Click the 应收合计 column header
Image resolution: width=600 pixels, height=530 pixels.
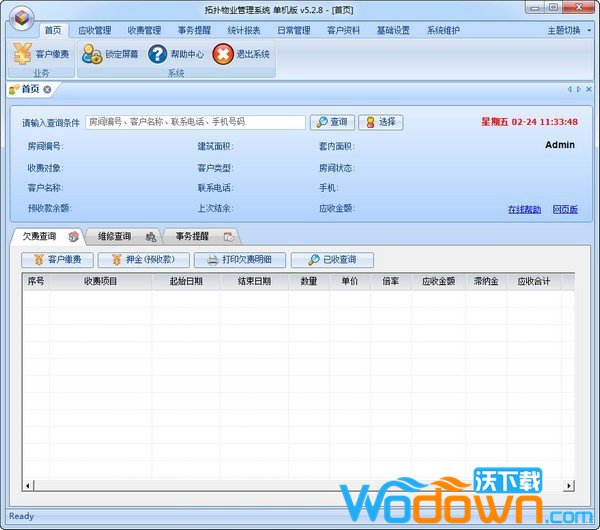tap(534, 281)
